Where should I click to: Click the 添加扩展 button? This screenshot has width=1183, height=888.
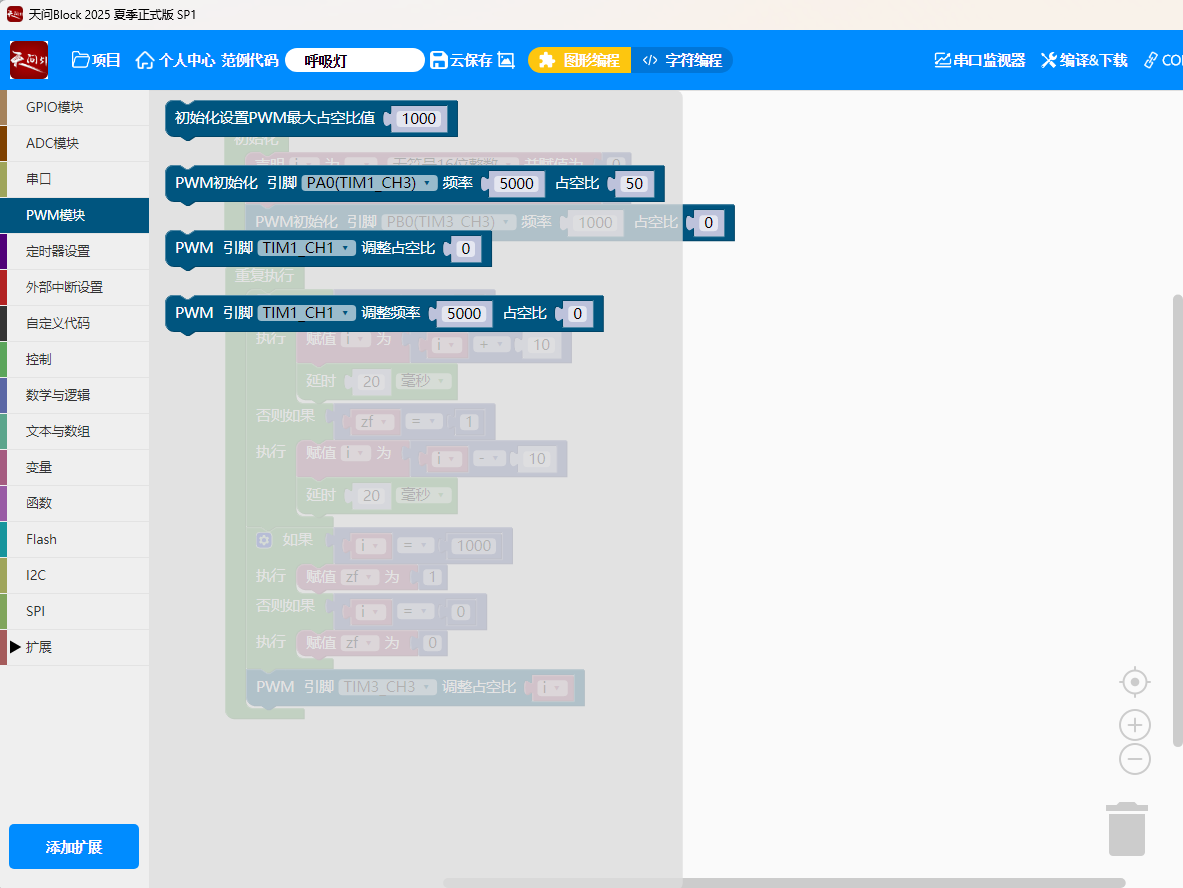(x=74, y=847)
